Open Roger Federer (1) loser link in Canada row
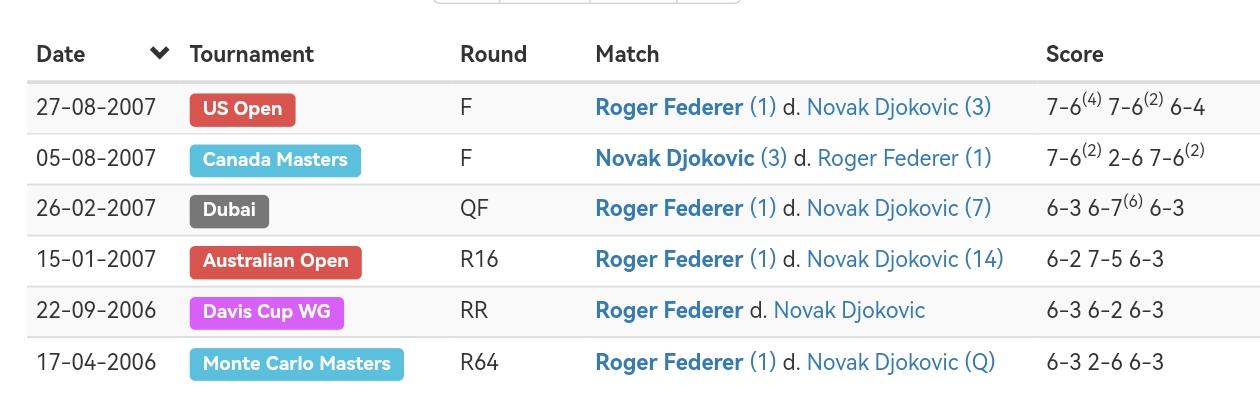Image resolution: width=1260 pixels, height=413 pixels. pyautogui.click(x=904, y=158)
